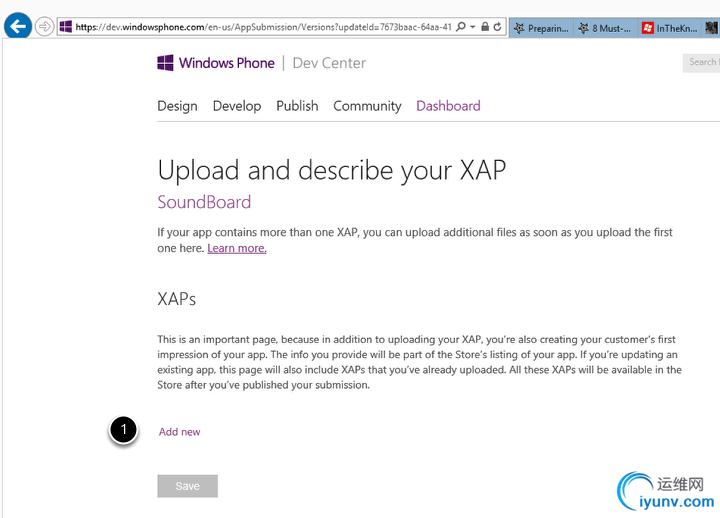Viewport: 720px width, 518px height.
Task: Open the Learn more link
Action: [x=237, y=248]
